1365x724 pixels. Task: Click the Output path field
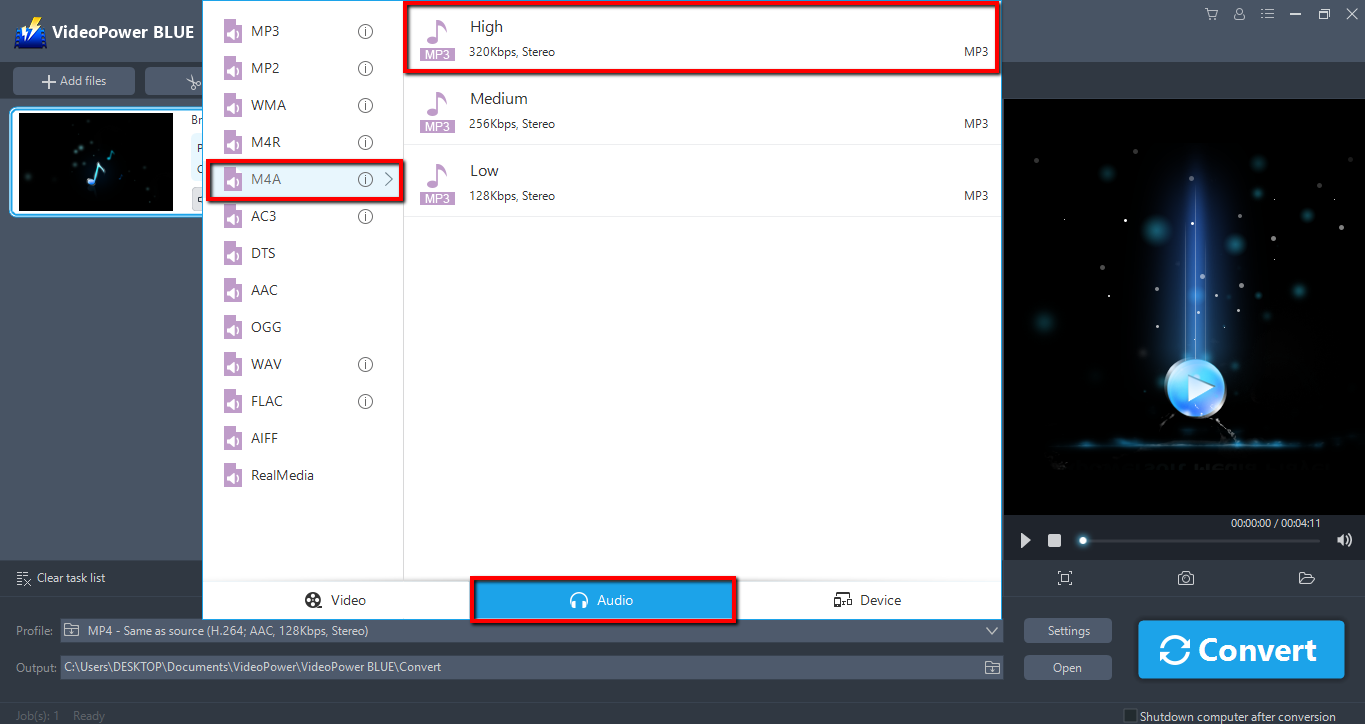coord(520,667)
